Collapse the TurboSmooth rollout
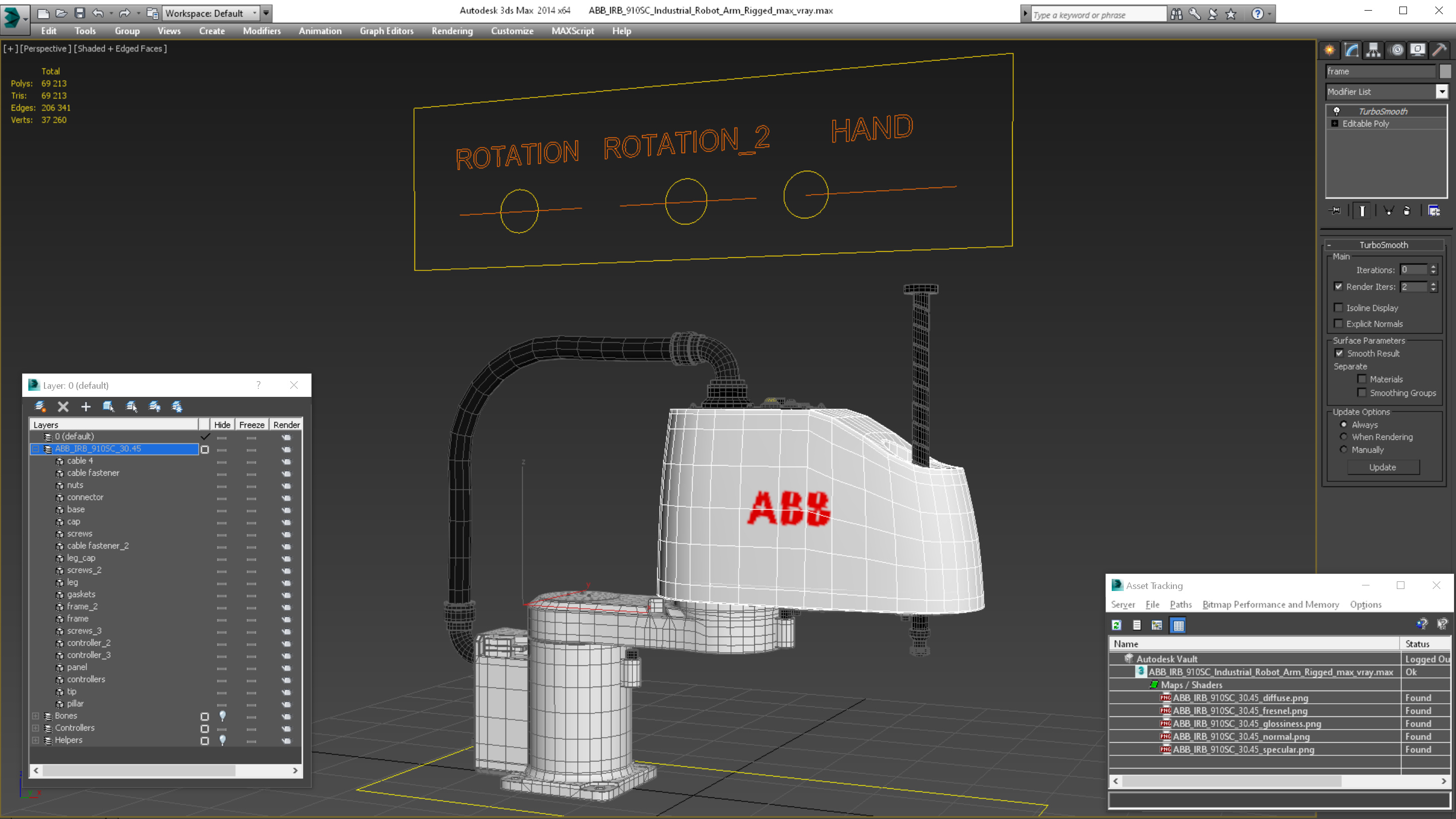This screenshot has width=1456, height=819. click(x=1330, y=245)
